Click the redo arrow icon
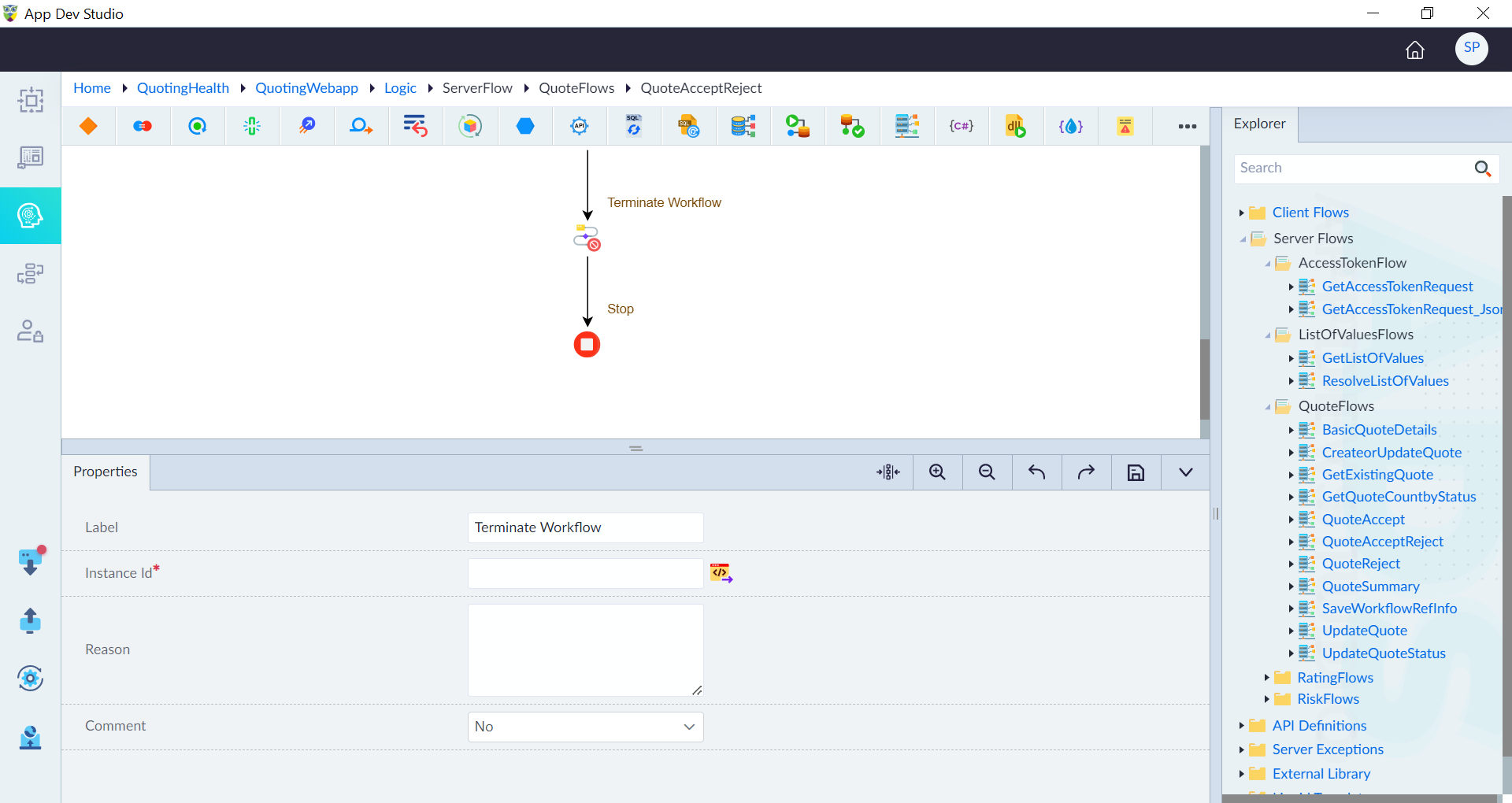Image resolution: width=1512 pixels, height=803 pixels. 1086,472
